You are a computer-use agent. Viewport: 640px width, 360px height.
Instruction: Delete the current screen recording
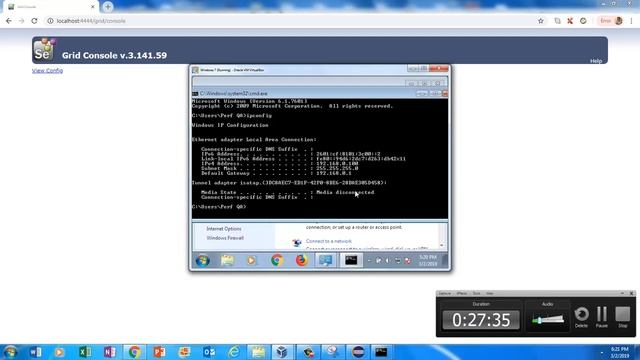point(581,317)
